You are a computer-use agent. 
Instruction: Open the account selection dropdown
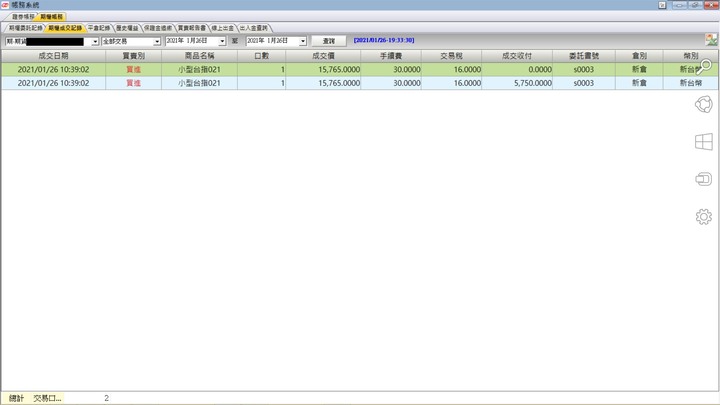tap(95, 41)
